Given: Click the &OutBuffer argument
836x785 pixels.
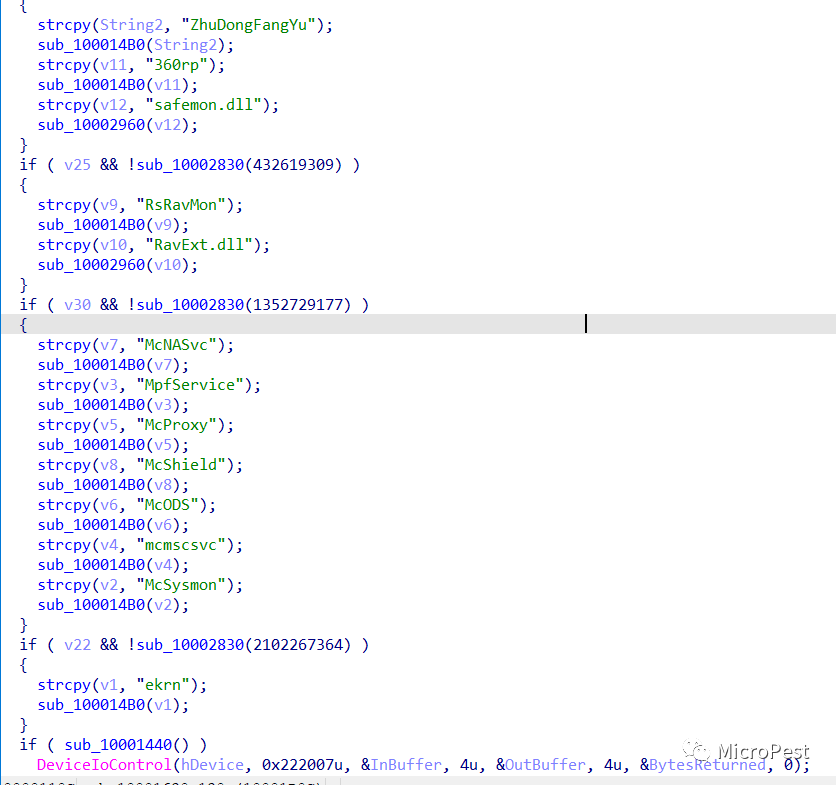Looking at the screenshot, I should [541, 765].
